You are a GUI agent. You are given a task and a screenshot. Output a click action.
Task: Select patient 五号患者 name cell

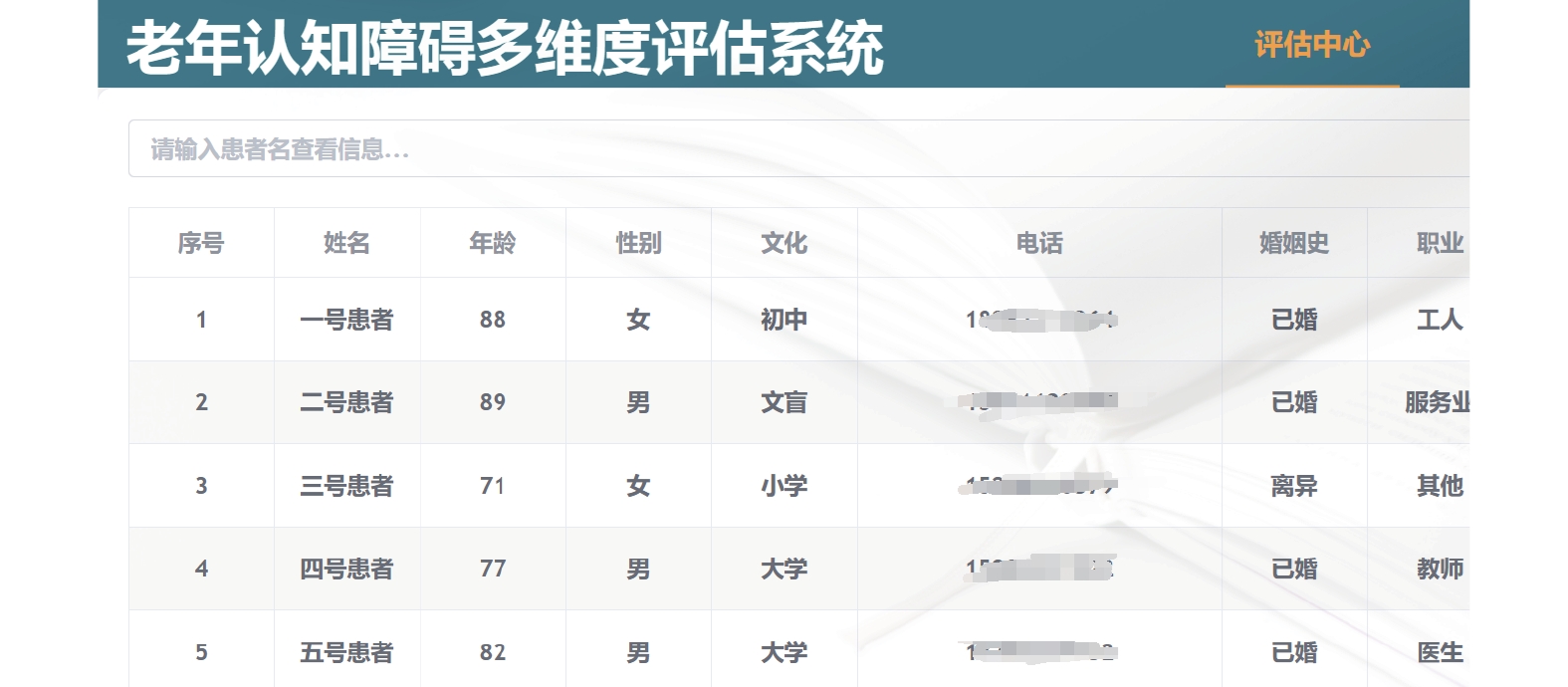346,652
